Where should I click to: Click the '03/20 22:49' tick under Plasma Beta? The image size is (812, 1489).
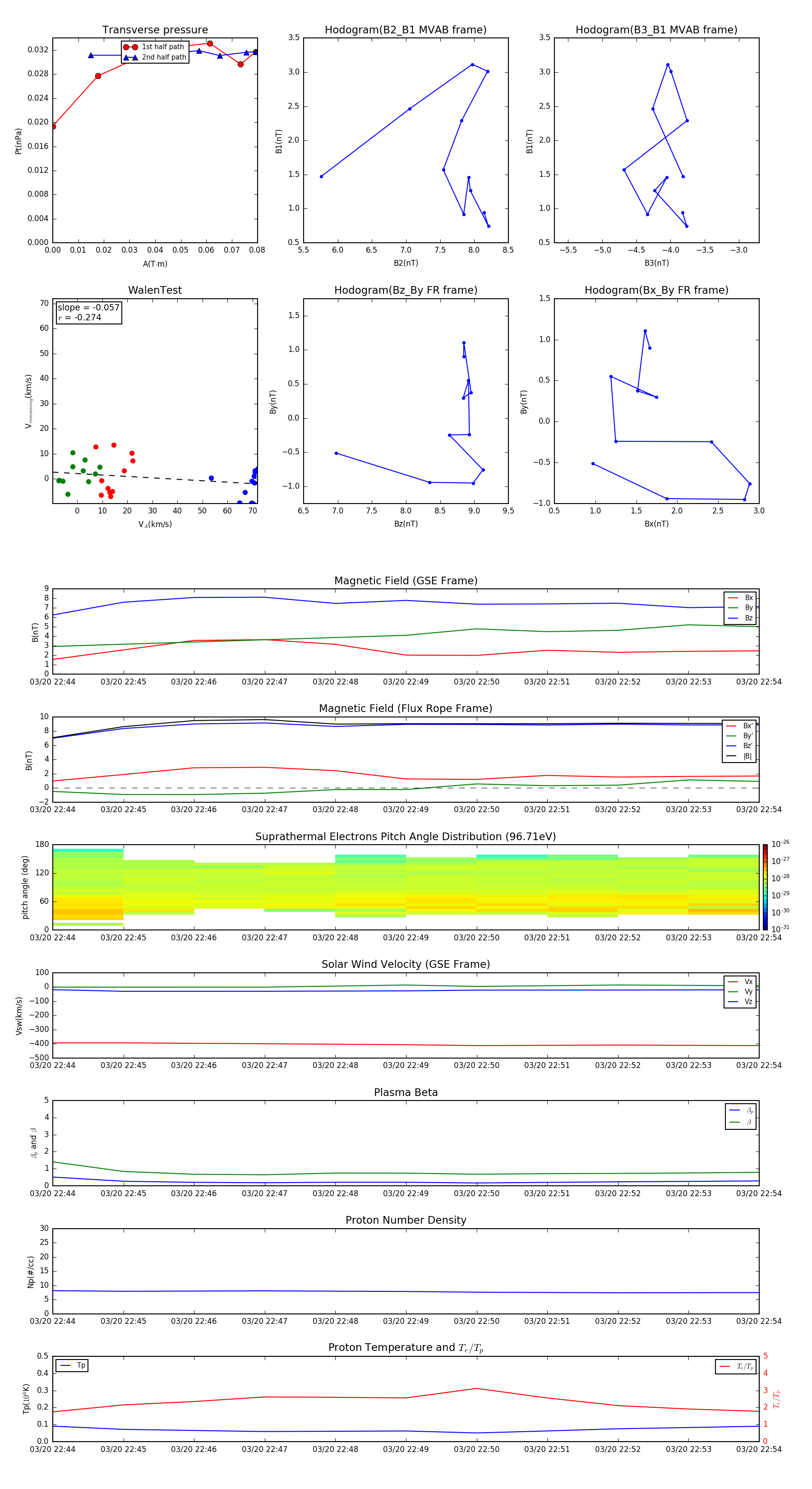pyautogui.click(x=406, y=1193)
